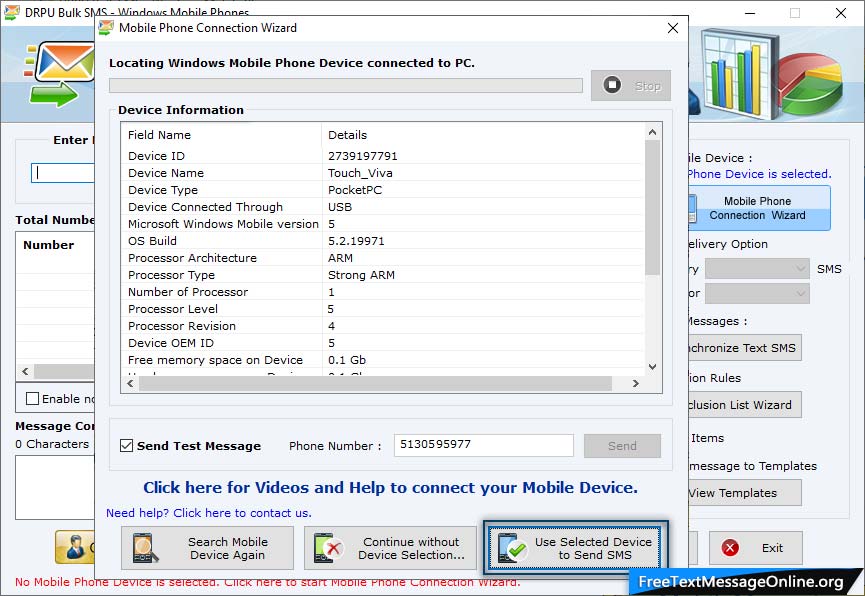Click the bar chart graphic in header
This screenshot has height=596, width=865.
coord(739,74)
